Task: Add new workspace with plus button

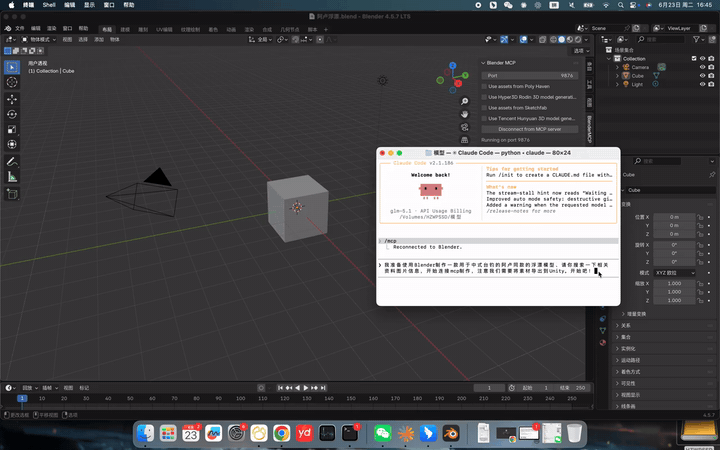Action: tap(326, 29)
